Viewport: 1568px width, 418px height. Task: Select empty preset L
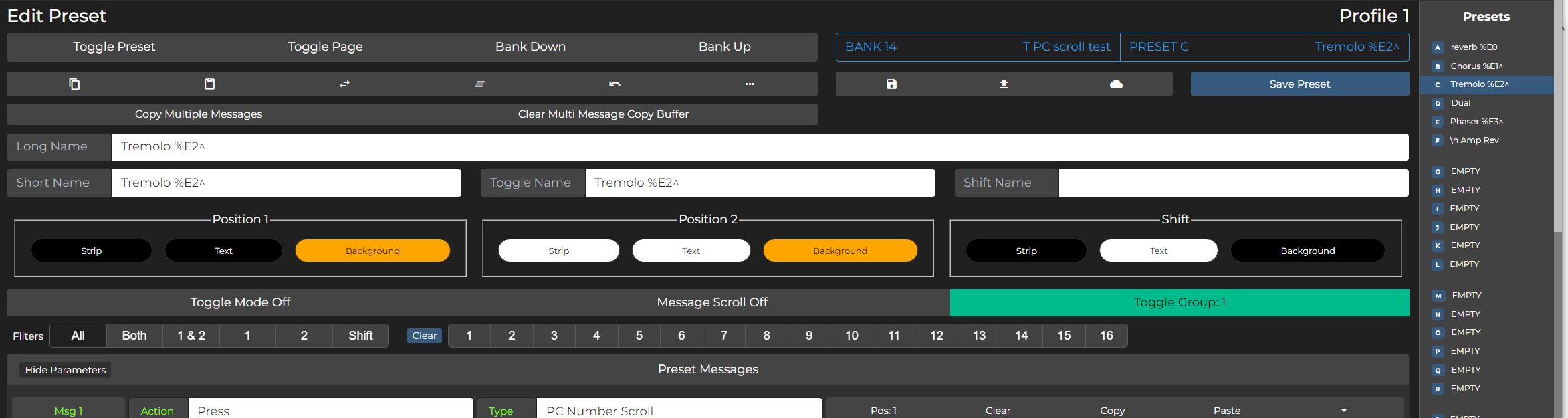tap(1486, 264)
